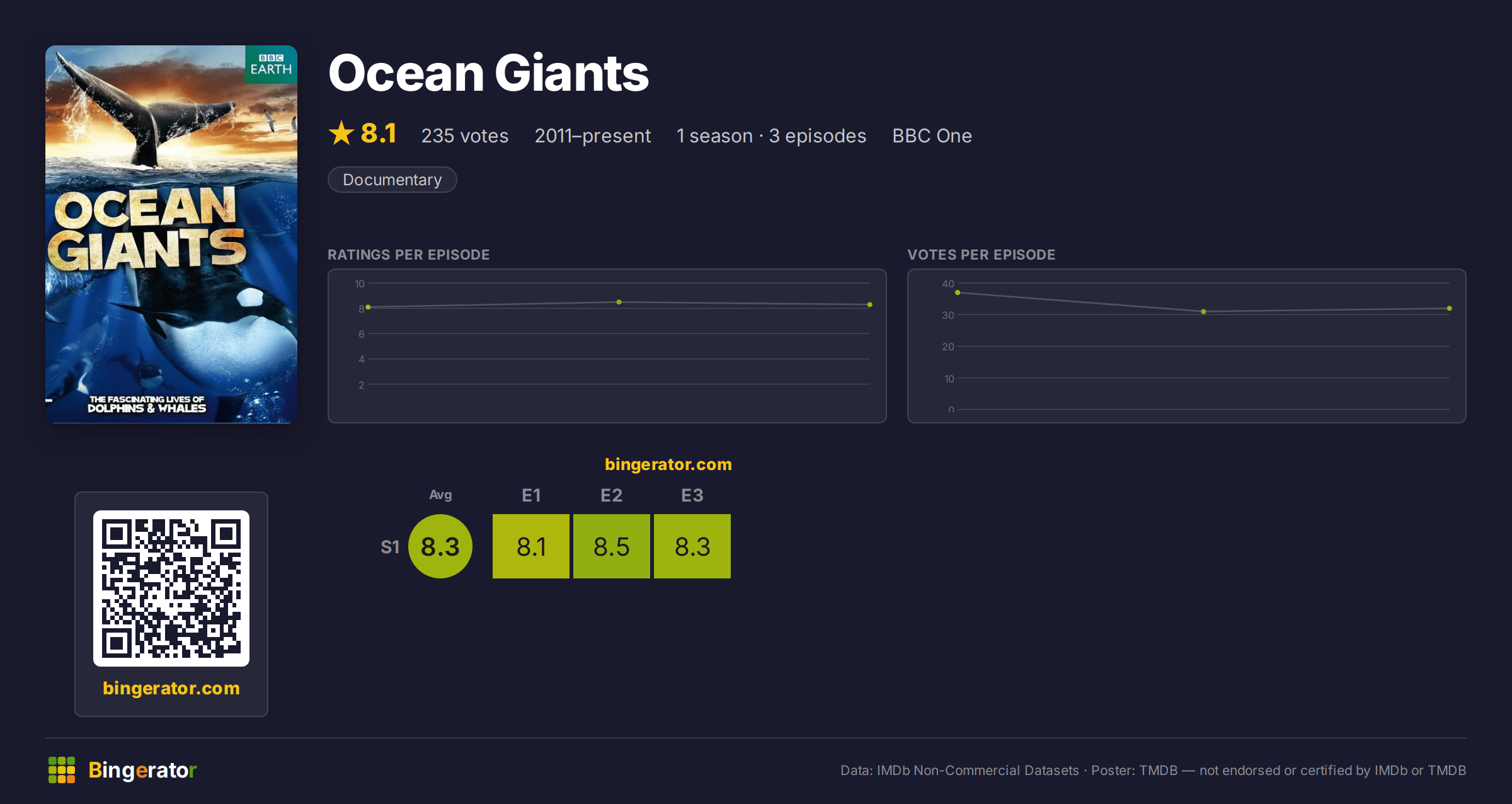Open the Ocean Giants poster thumbnail
This screenshot has width=1512, height=804.
[x=171, y=234]
